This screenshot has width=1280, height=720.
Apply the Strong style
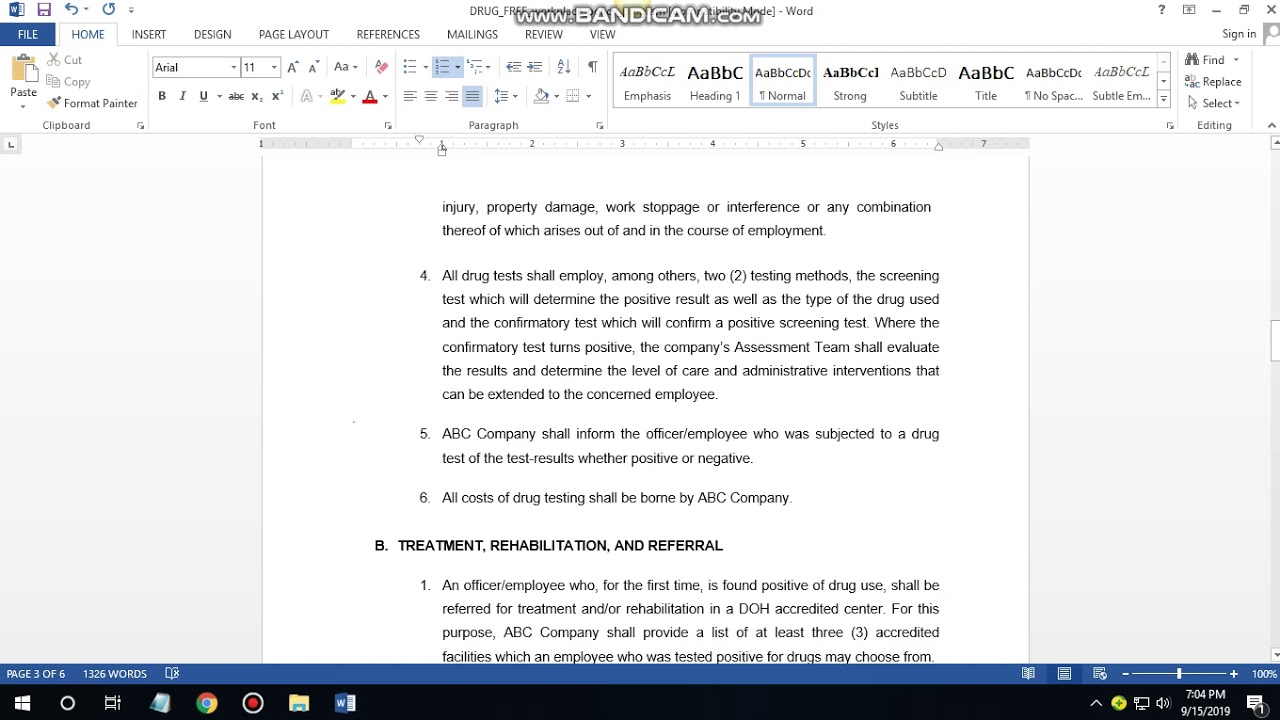coord(851,81)
